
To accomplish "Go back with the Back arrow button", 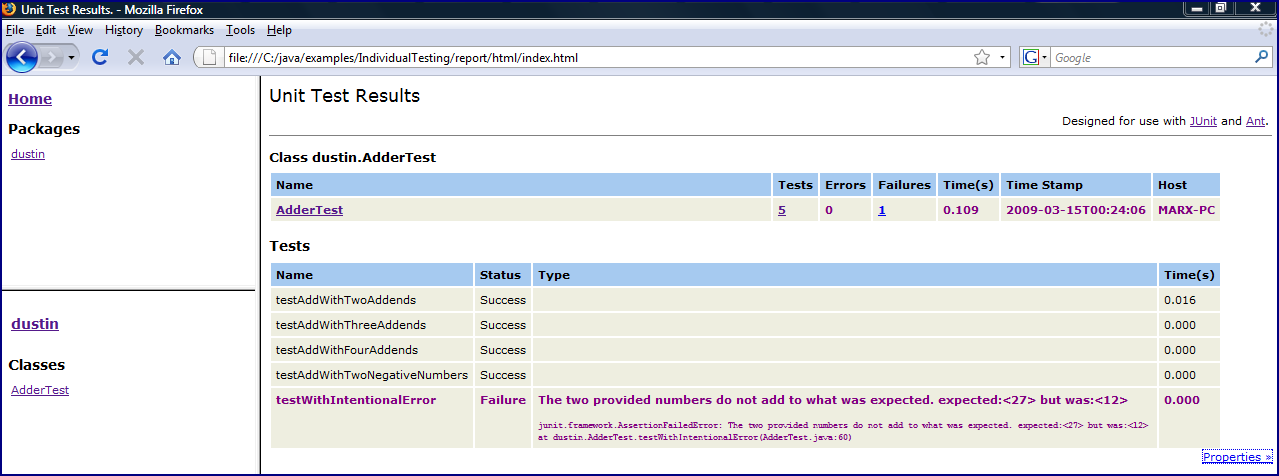I will click(22, 58).
